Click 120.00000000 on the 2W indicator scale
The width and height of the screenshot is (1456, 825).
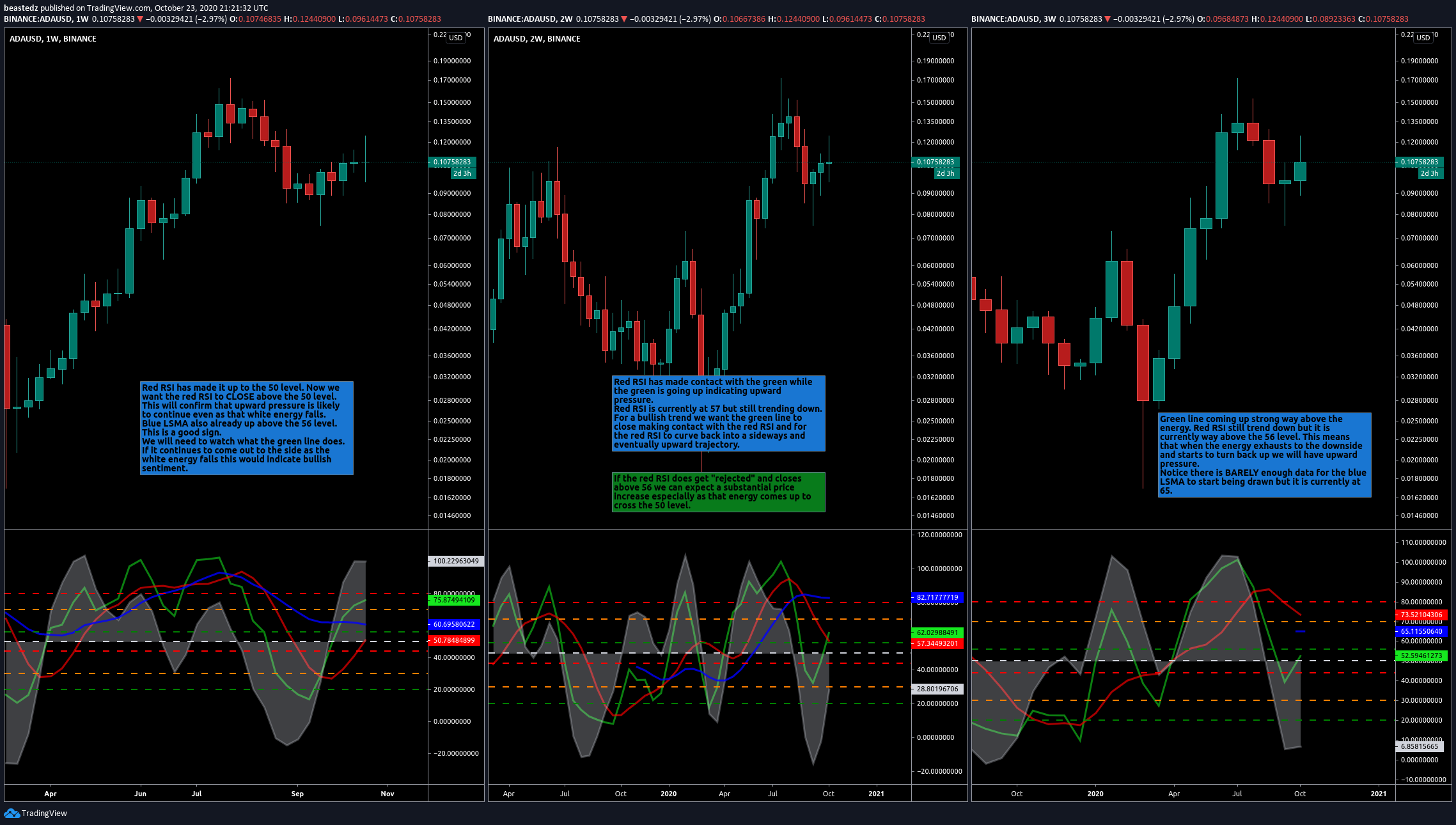pos(939,535)
